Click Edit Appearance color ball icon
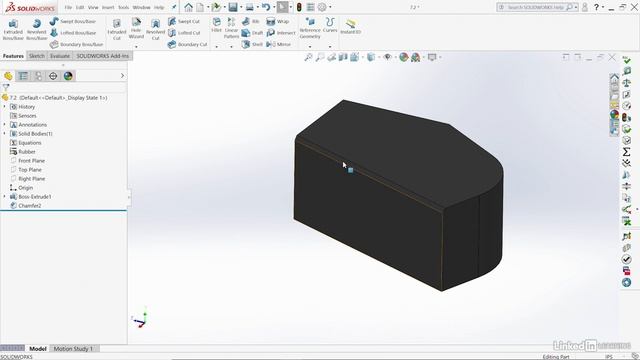Viewport: 640px width, 360px height. pos(404,57)
